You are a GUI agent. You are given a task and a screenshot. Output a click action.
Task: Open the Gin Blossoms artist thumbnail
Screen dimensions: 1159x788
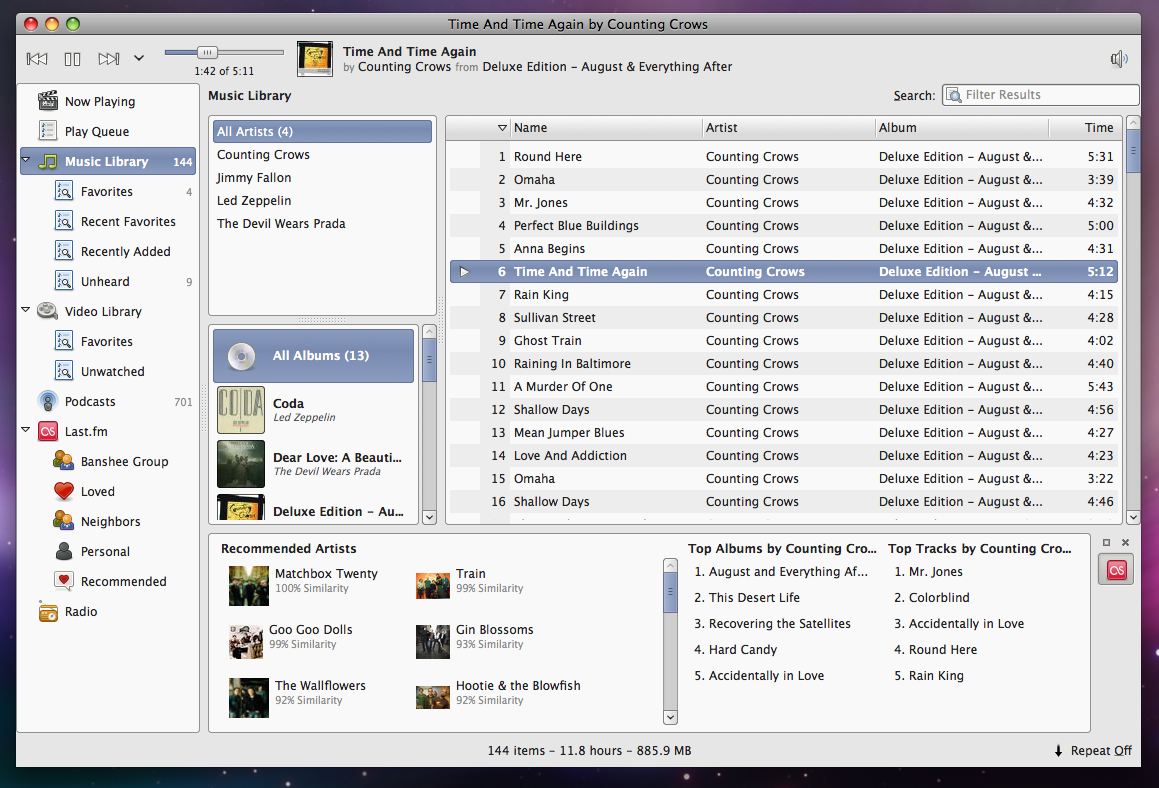432,641
